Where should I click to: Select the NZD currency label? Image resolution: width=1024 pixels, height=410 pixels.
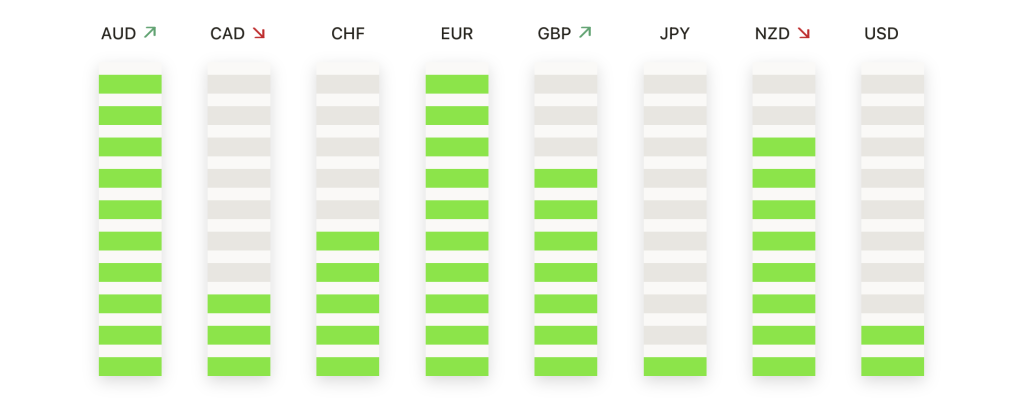772,34
